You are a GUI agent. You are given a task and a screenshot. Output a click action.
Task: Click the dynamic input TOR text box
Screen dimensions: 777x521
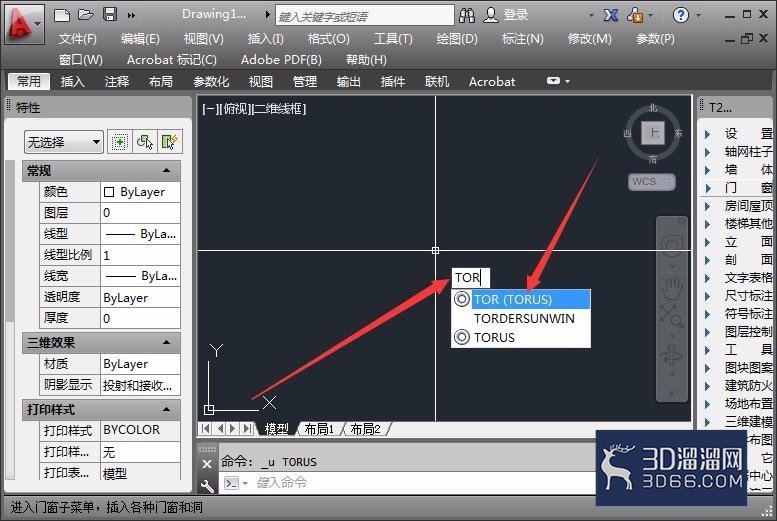pyautogui.click(x=471, y=277)
